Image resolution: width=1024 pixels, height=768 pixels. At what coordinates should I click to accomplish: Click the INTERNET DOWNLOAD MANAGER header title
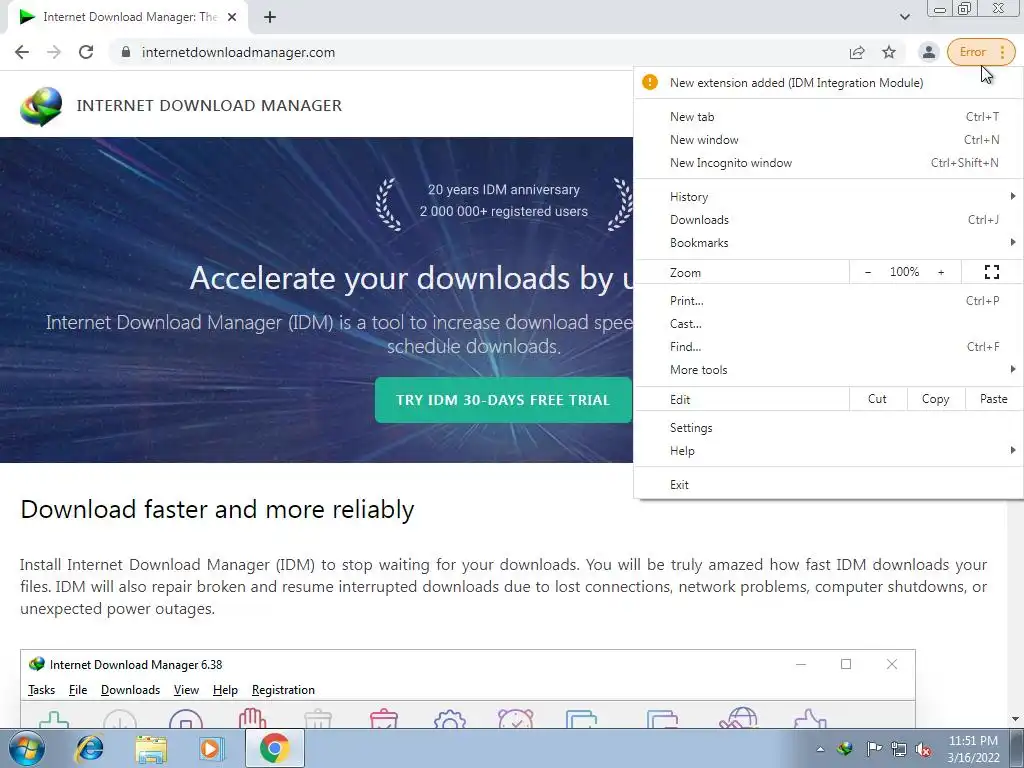209,106
